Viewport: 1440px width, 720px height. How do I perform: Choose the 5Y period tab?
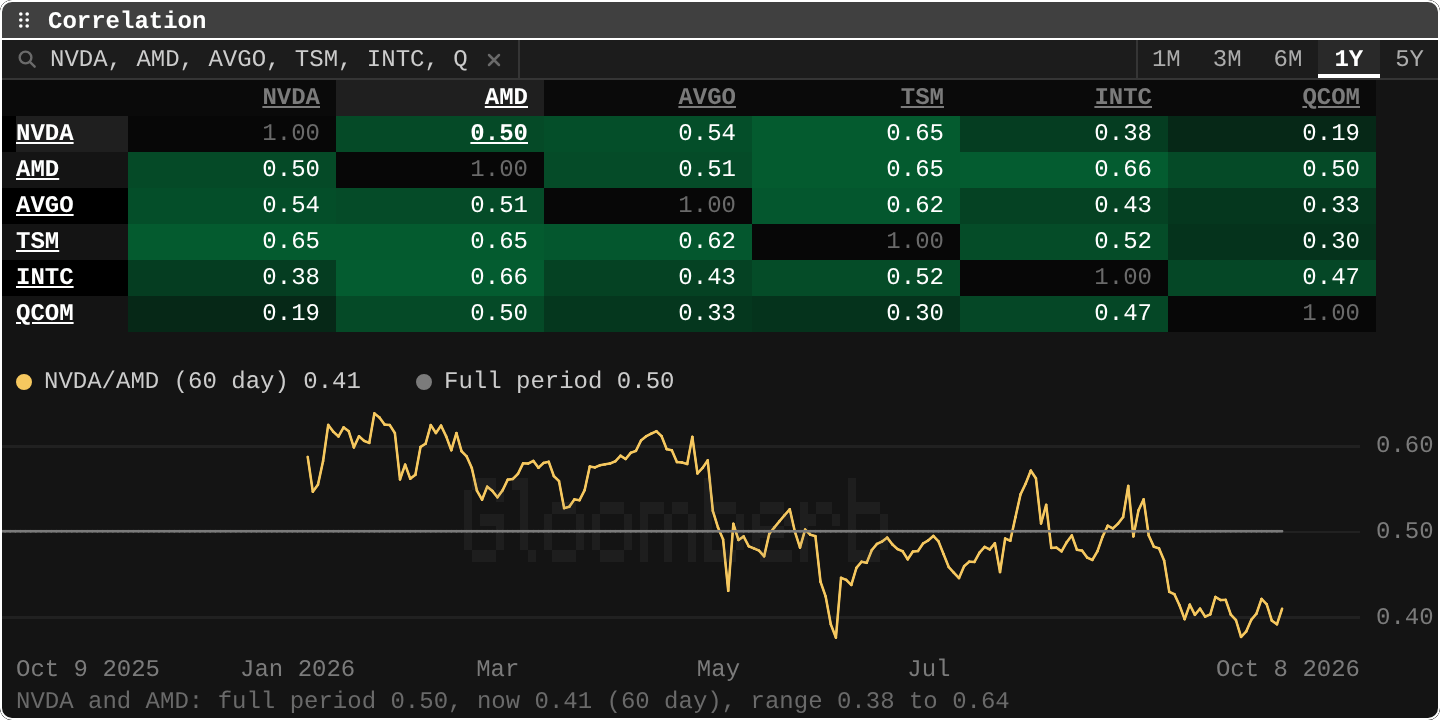(x=1409, y=59)
